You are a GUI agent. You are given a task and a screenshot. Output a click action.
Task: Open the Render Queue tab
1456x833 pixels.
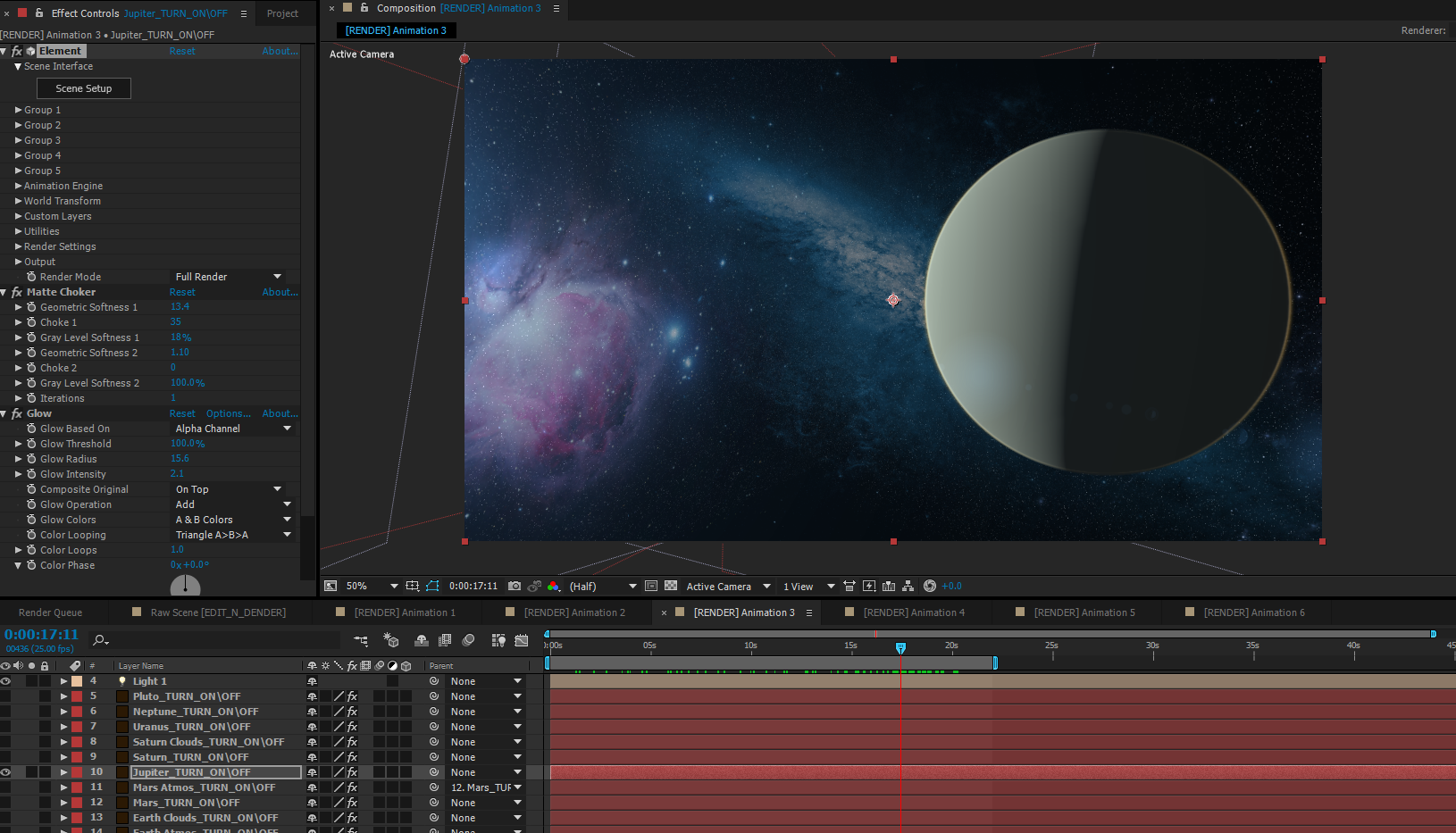[x=50, y=612]
